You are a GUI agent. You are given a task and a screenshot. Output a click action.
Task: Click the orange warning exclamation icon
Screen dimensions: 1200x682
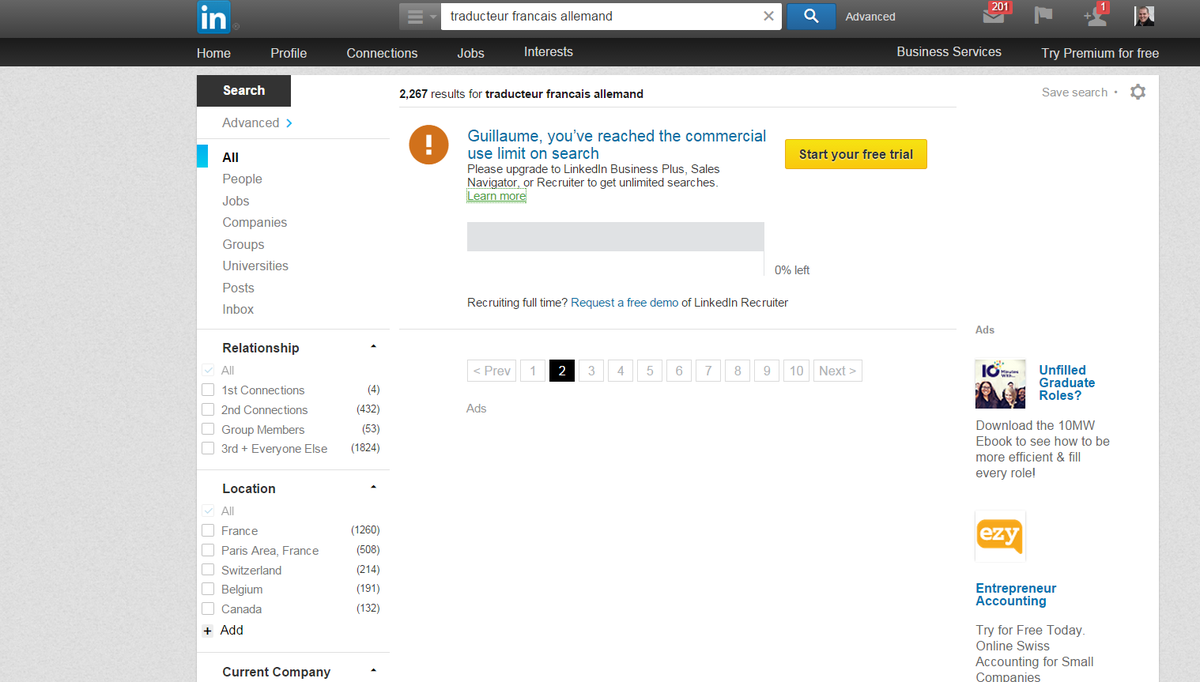[x=429, y=146]
